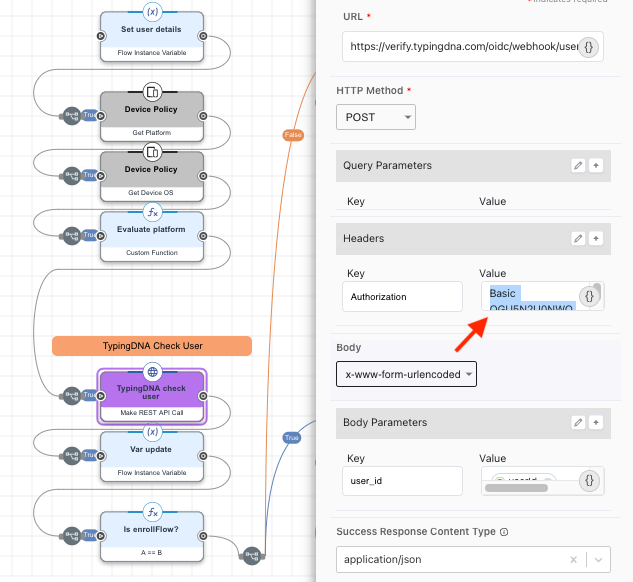Click the function icon on Is enrollFlow? node
The height and width of the screenshot is (582, 633).
click(152, 512)
